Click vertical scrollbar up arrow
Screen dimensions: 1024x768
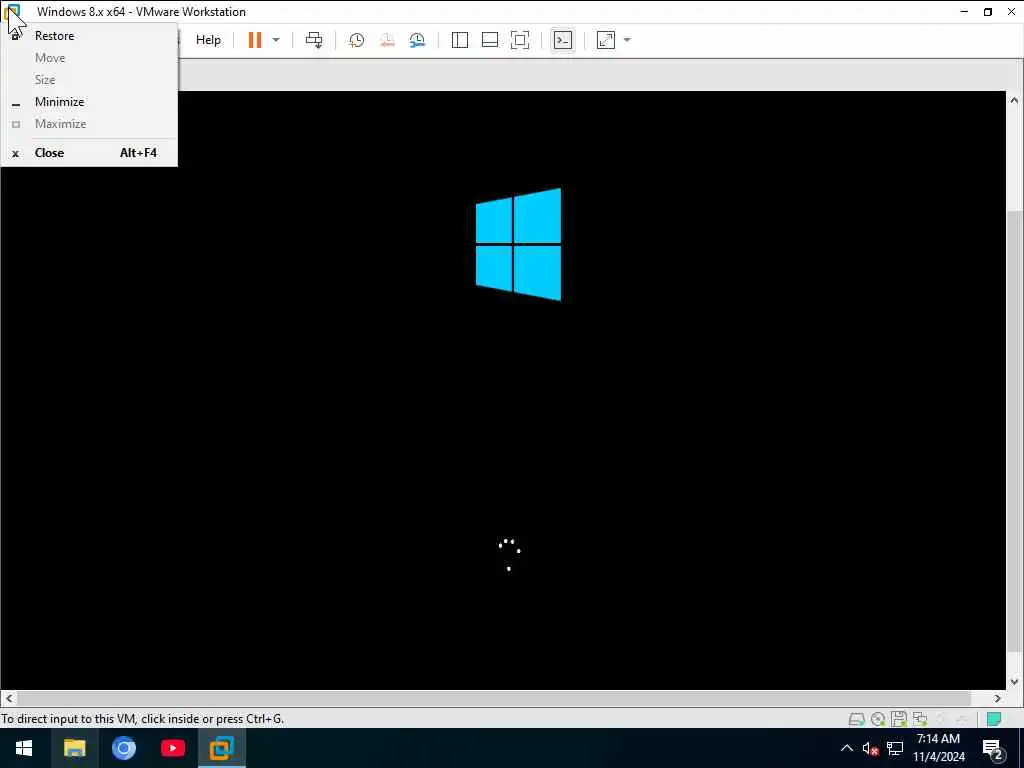1014,100
